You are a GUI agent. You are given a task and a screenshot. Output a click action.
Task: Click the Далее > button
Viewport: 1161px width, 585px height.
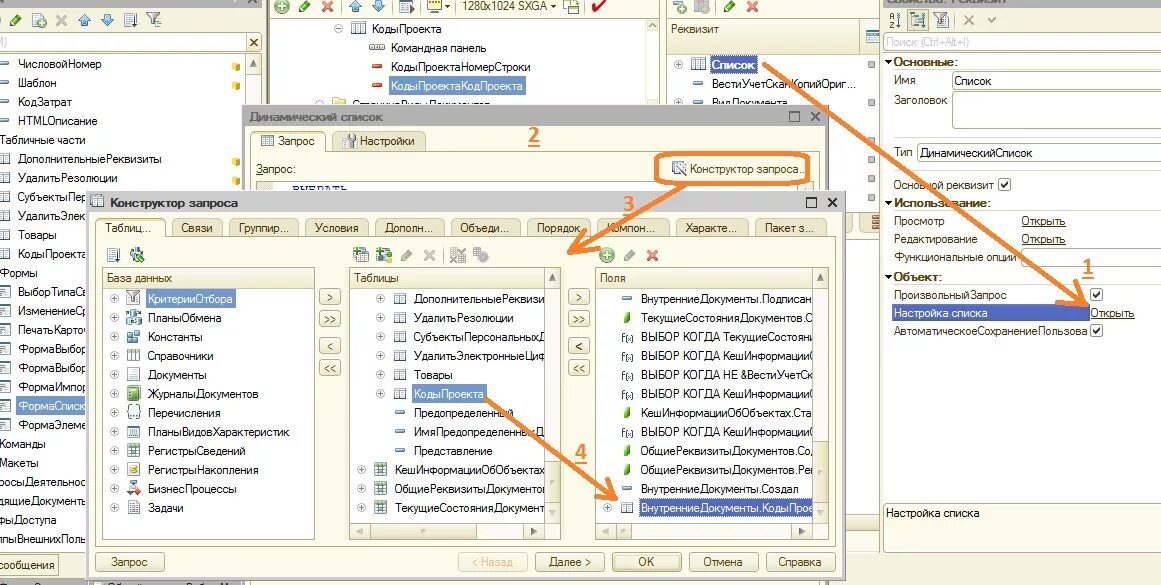(x=570, y=562)
